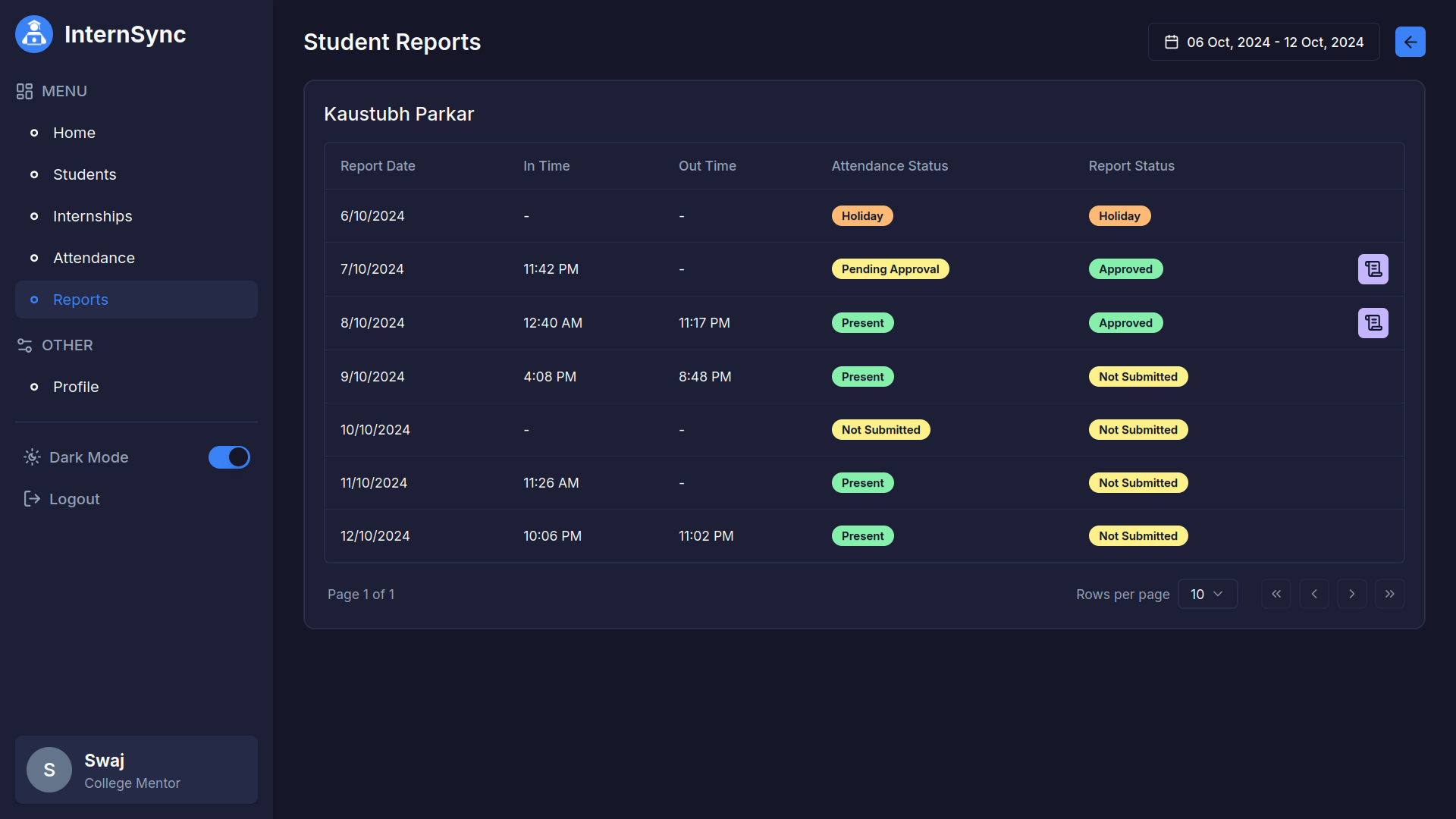Click the 4:08 PM in-time cell
This screenshot has height=819, width=1456.
[550, 377]
